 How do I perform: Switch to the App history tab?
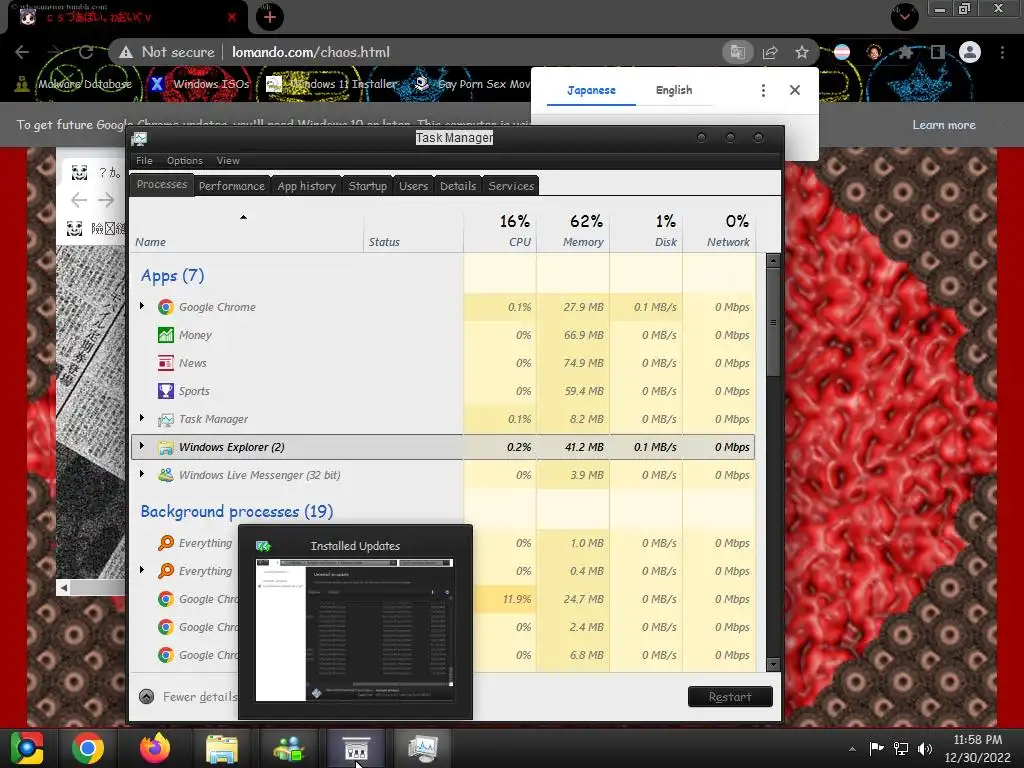(x=306, y=186)
